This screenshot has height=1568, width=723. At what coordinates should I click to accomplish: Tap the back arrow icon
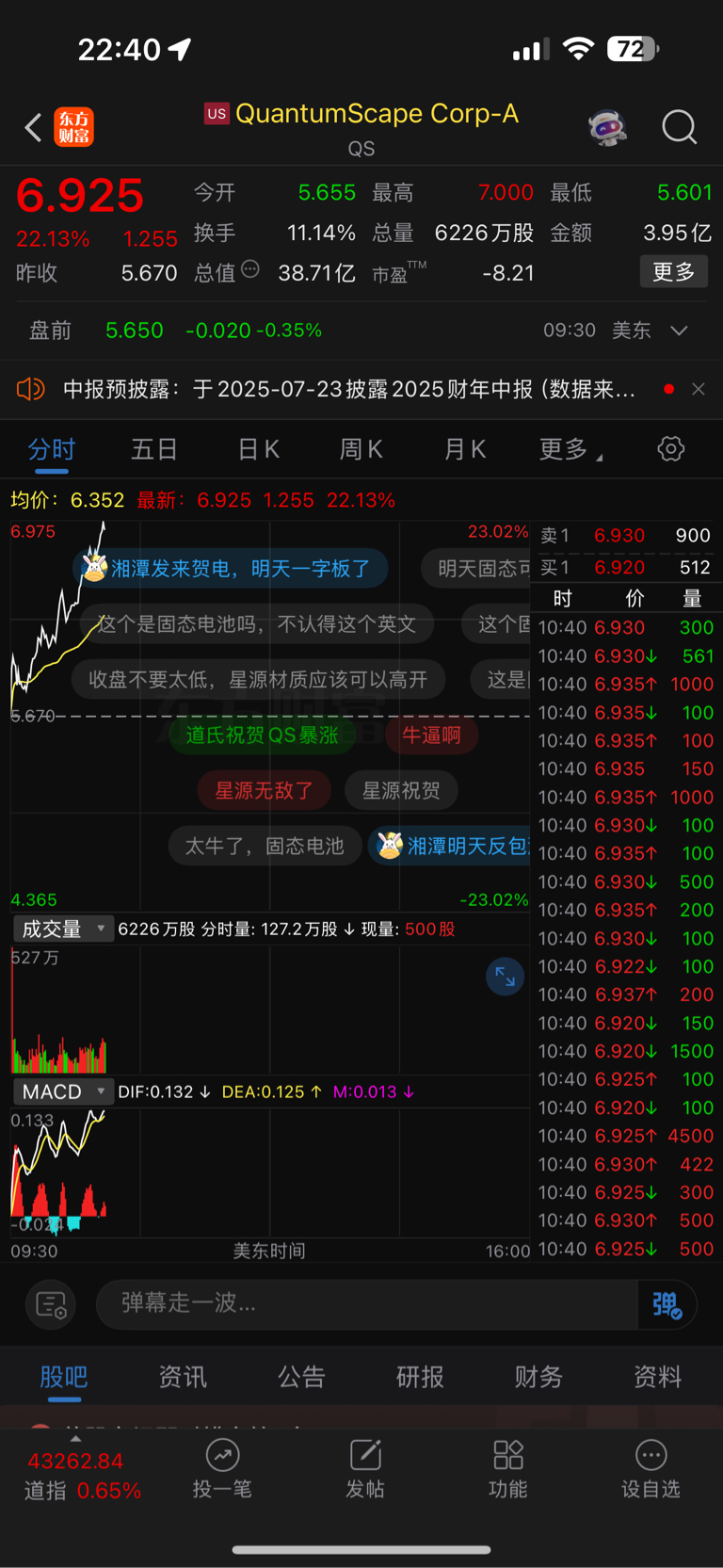point(33,127)
